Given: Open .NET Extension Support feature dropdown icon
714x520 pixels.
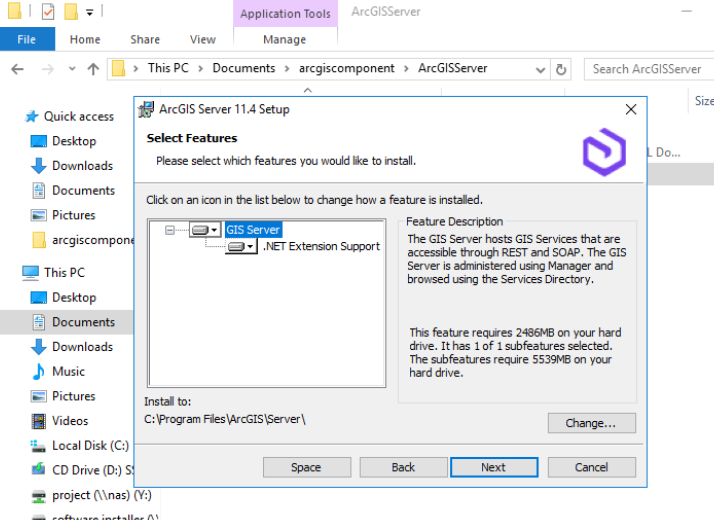Looking at the screenshot, I should [x=241, y=247].
